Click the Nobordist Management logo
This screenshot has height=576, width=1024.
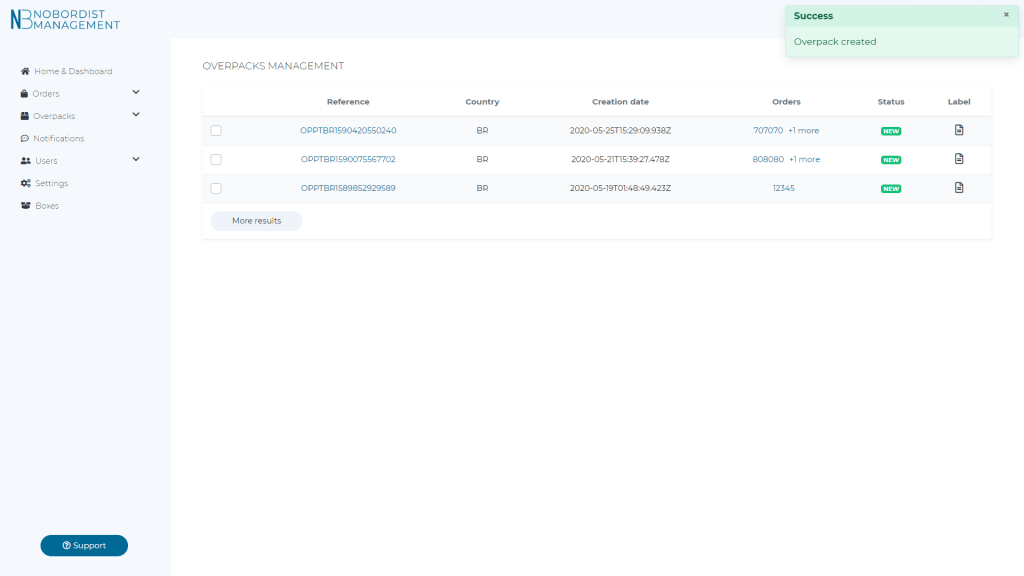[x=65, y=19]
